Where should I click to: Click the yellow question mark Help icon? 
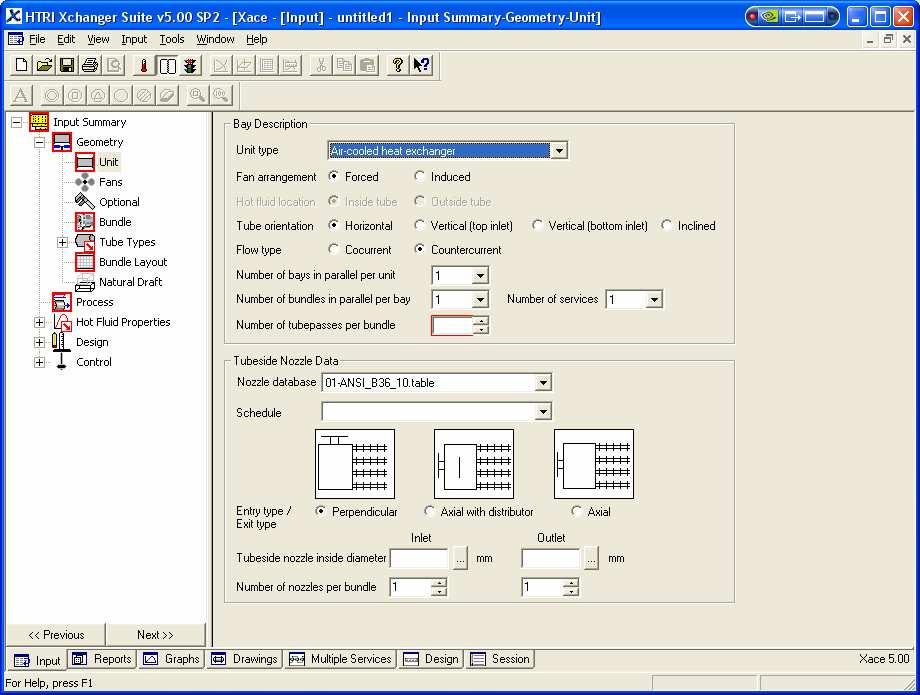[397, 65]
